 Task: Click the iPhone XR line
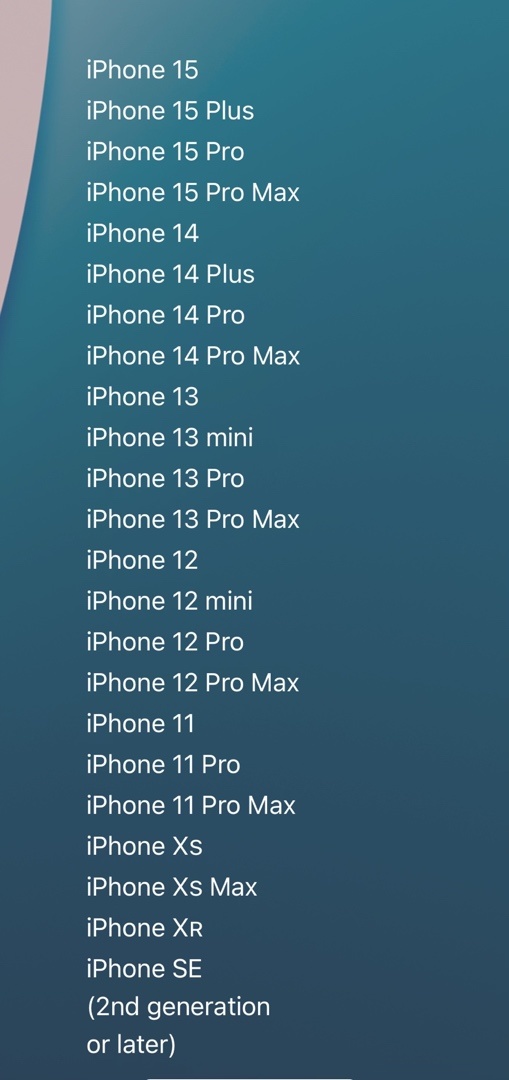coord(145,928)
